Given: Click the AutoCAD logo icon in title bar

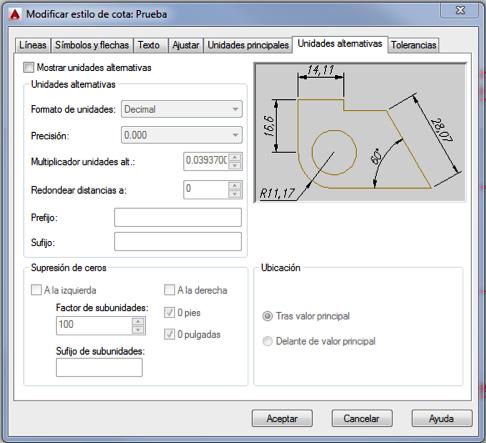Looking at the screenshot, I should pos(15,15).
